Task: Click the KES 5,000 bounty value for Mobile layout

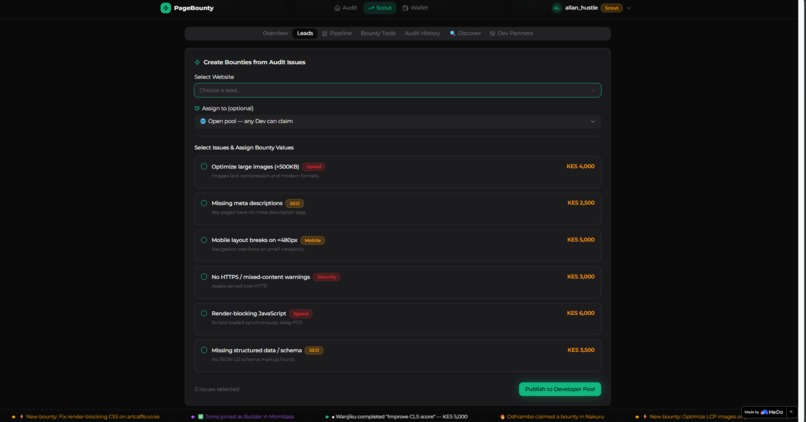Action: pos(581,240)
